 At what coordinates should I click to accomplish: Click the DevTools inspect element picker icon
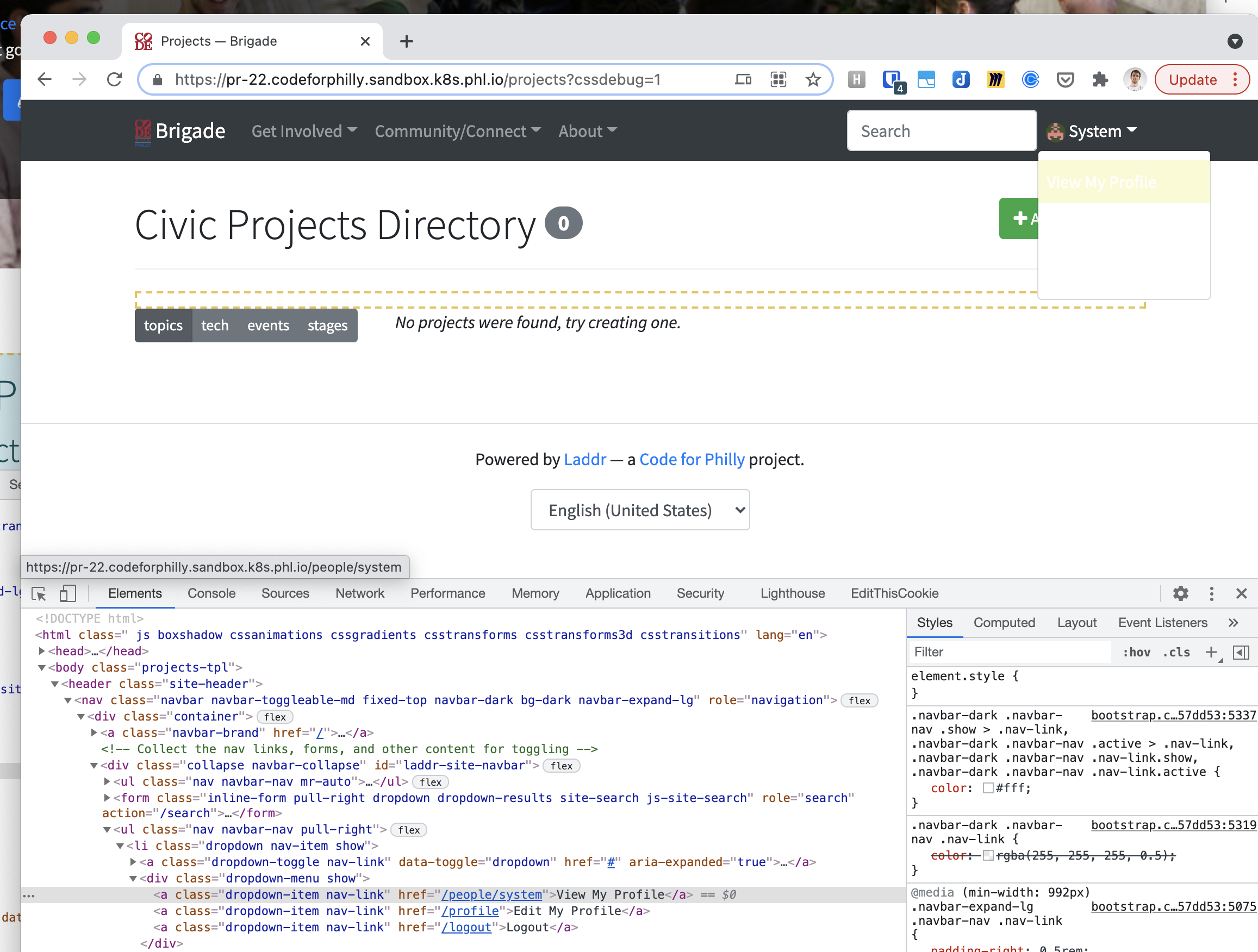coord(39,593)
